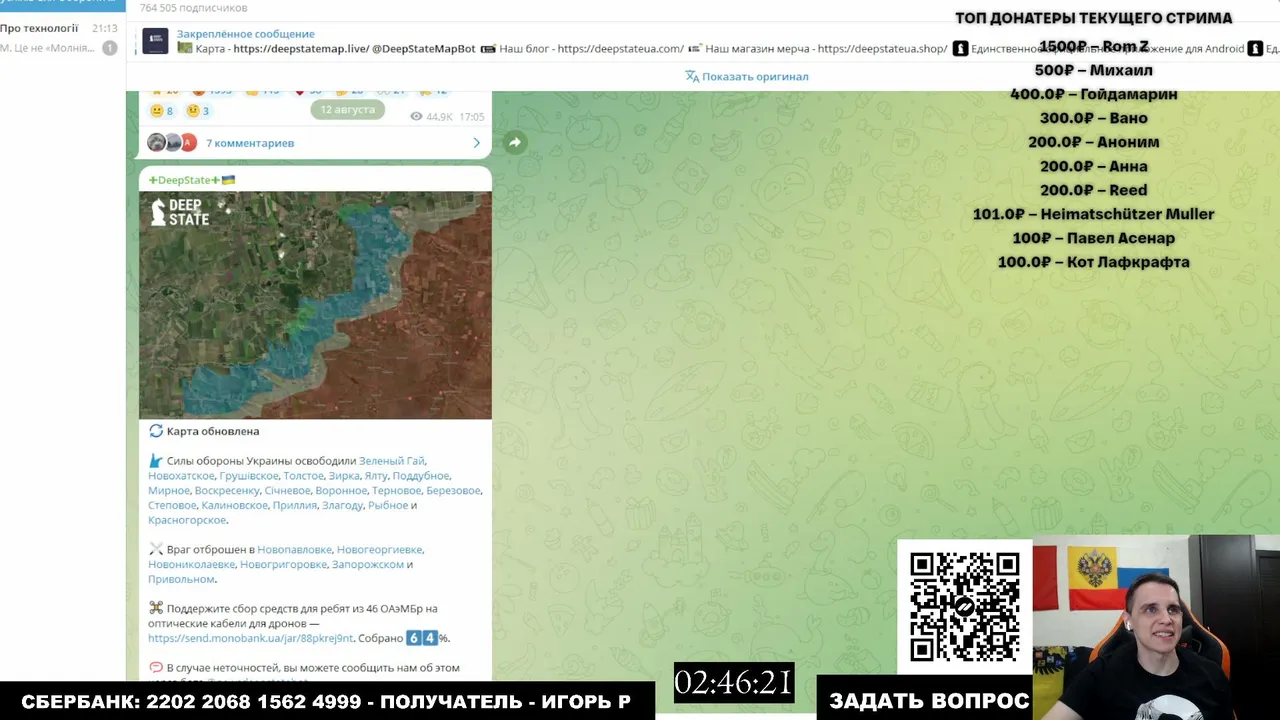Open the Воронное link
Viewport: 1280px width, 720px height.
341,491
